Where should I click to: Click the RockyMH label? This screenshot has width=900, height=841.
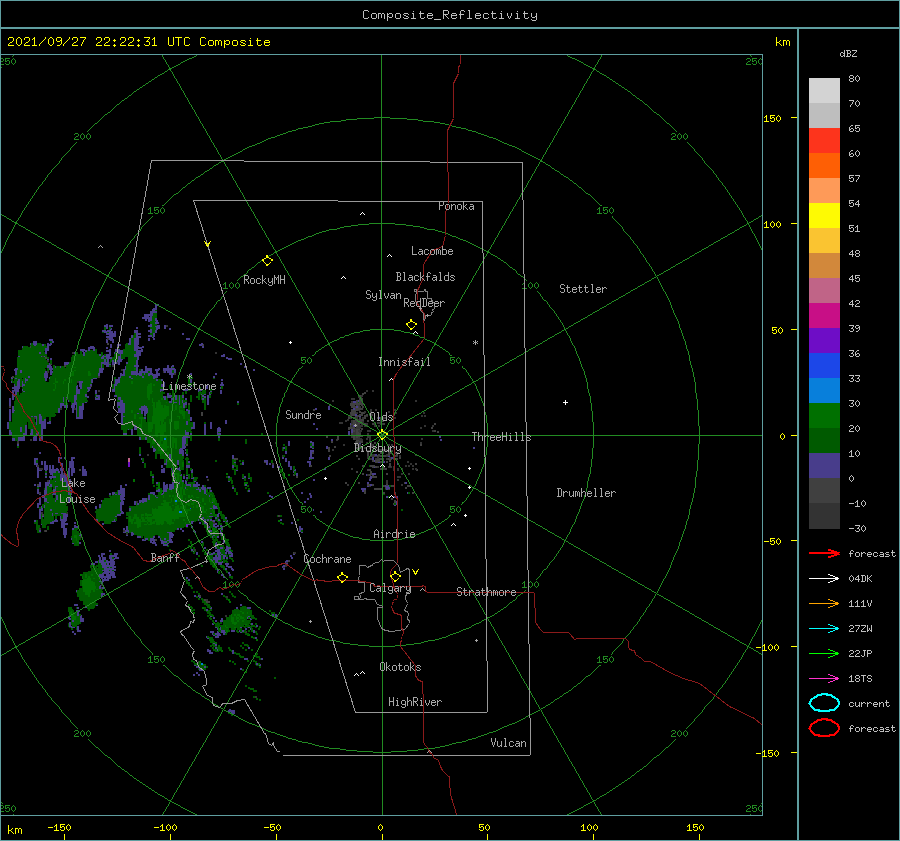(x=264, y=280)
